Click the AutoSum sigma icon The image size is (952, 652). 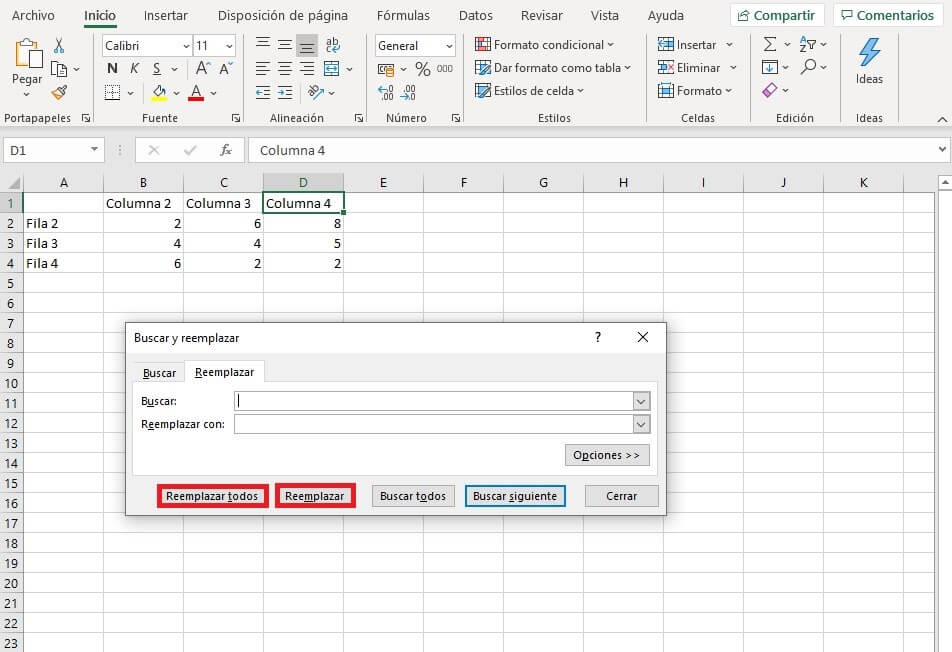[x=769, y=45]
